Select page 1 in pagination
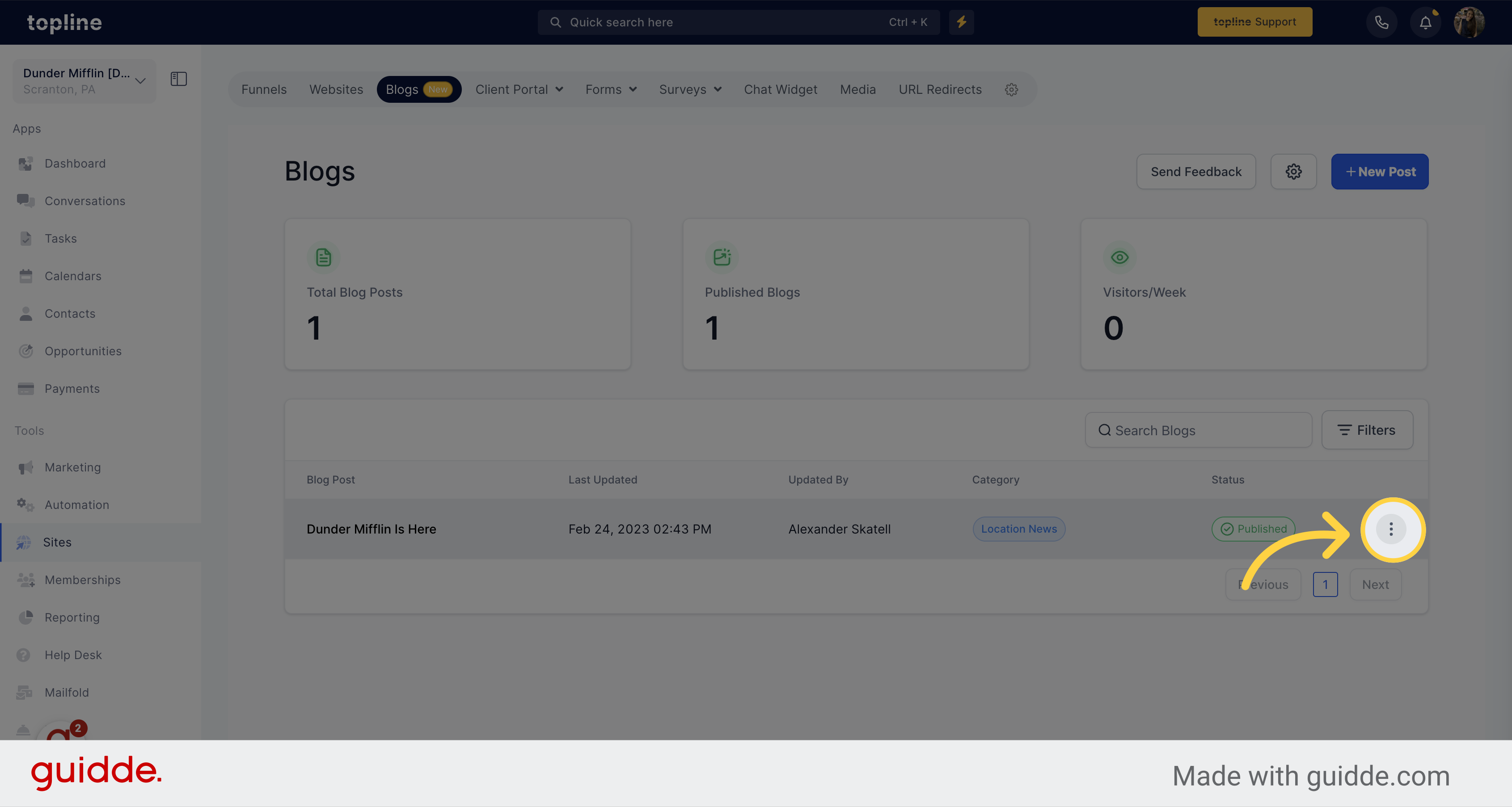This screenshot has height=807, width=1512. click(1325, 585)
